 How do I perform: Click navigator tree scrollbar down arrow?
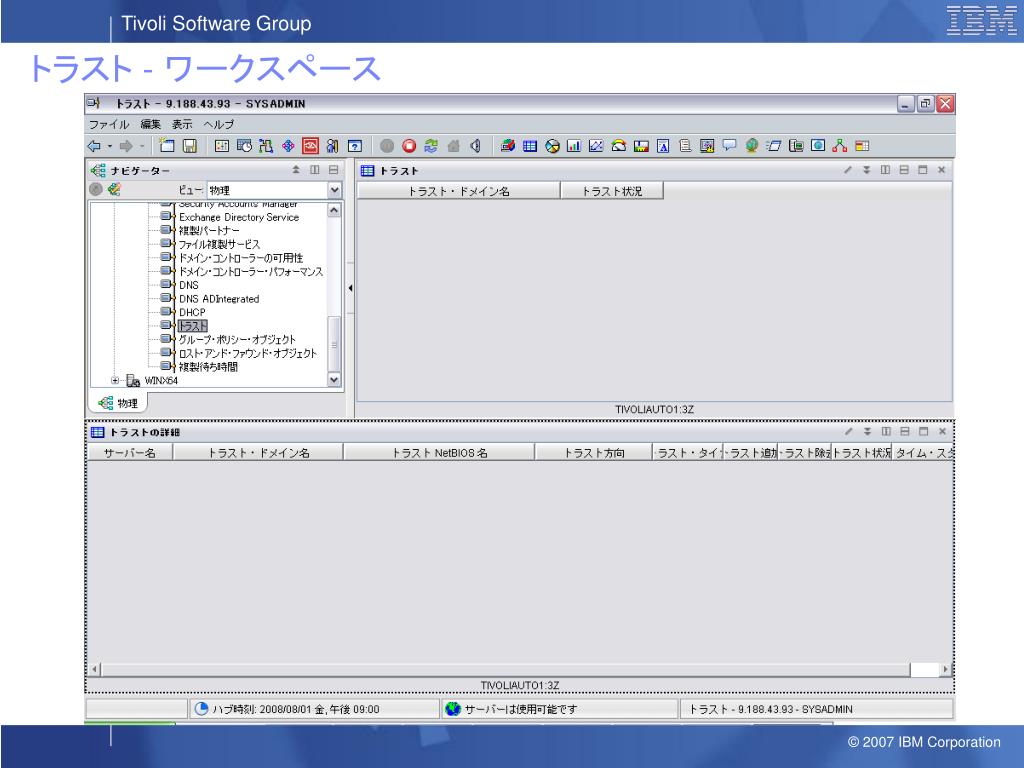[x=334, y=379]
